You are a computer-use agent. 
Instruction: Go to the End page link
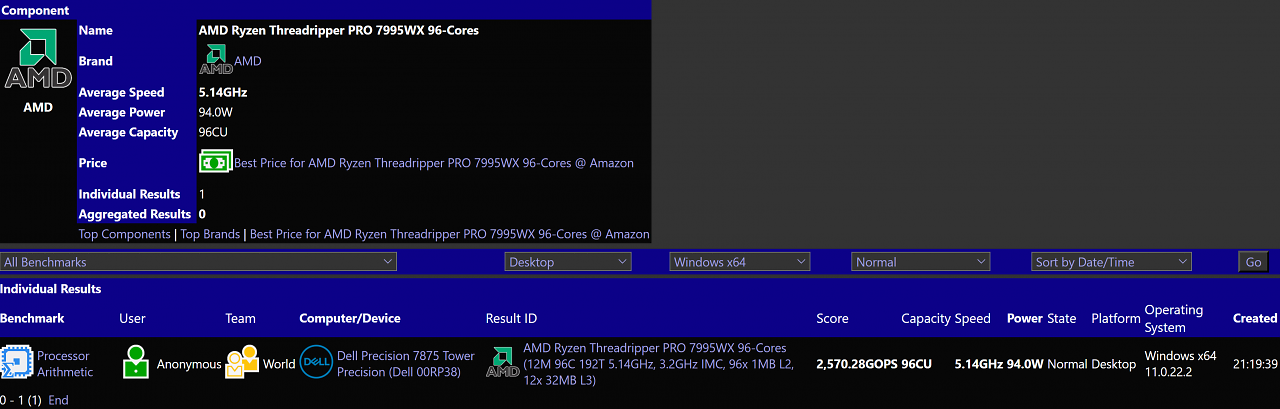[58, 400]
